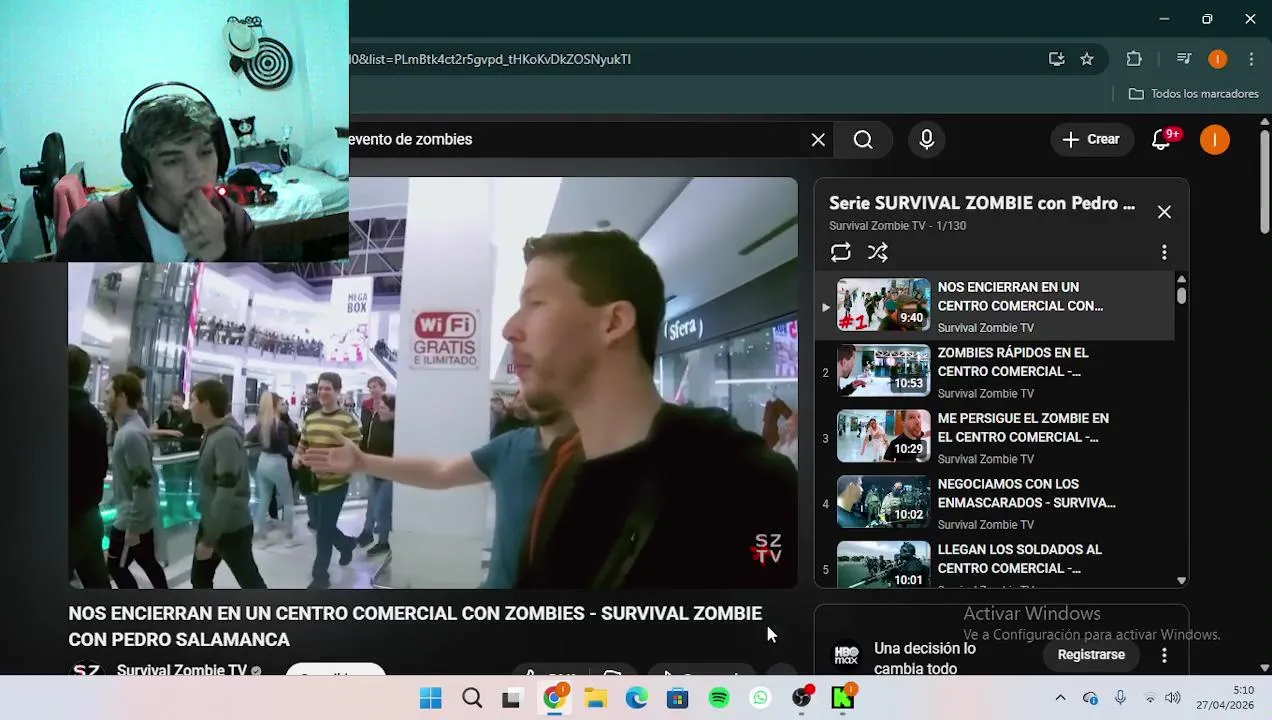Close the playlist panel with the X
1272x720 pixels.
1164,212
